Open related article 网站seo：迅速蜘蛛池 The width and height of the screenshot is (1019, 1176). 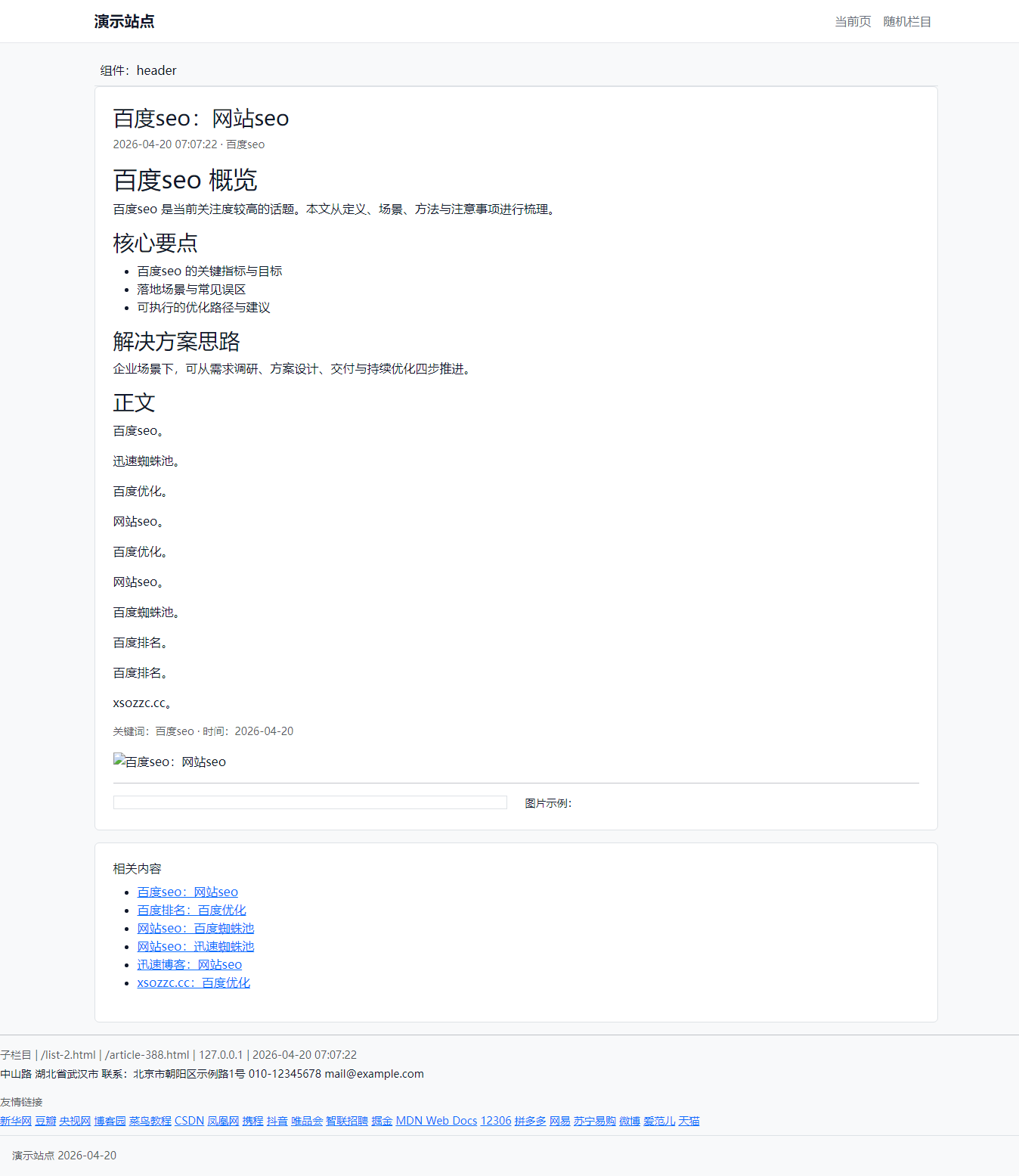195,947
